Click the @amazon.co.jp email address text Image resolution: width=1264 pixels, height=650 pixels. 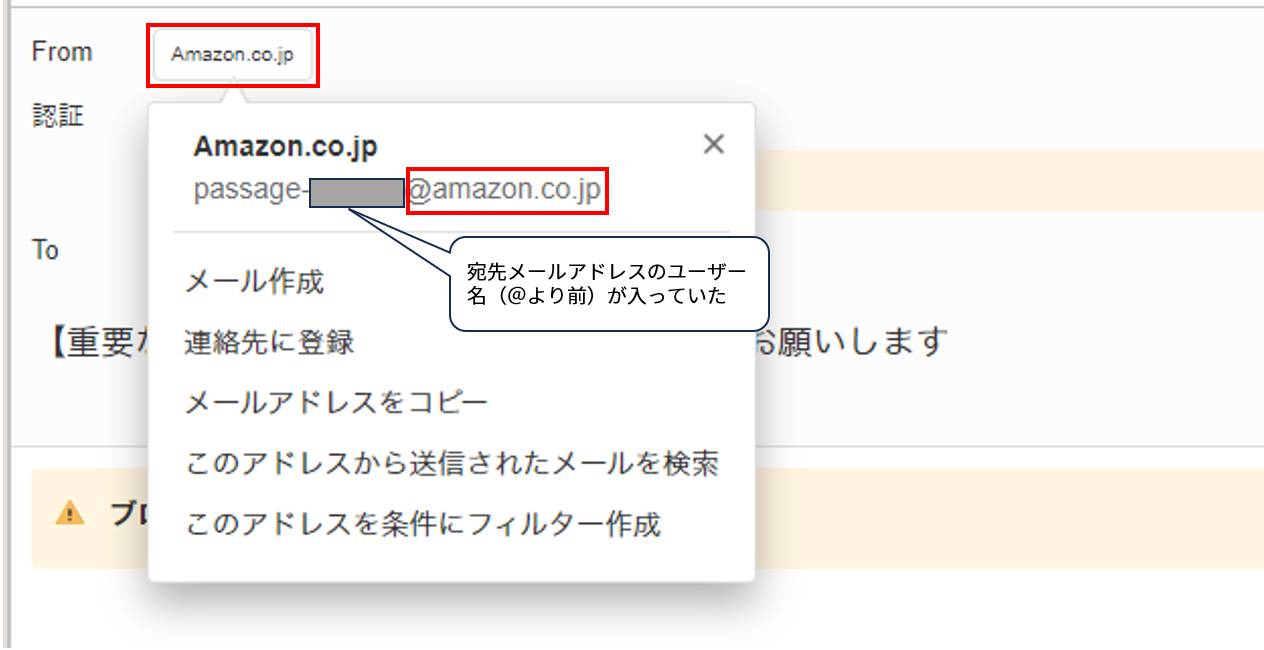click(506, 190)
